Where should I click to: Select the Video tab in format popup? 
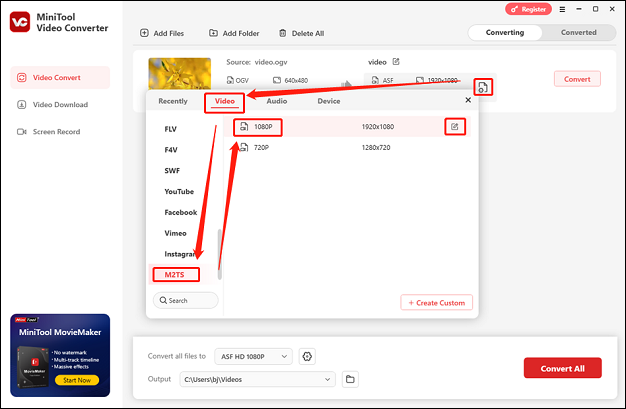(225, 101)
